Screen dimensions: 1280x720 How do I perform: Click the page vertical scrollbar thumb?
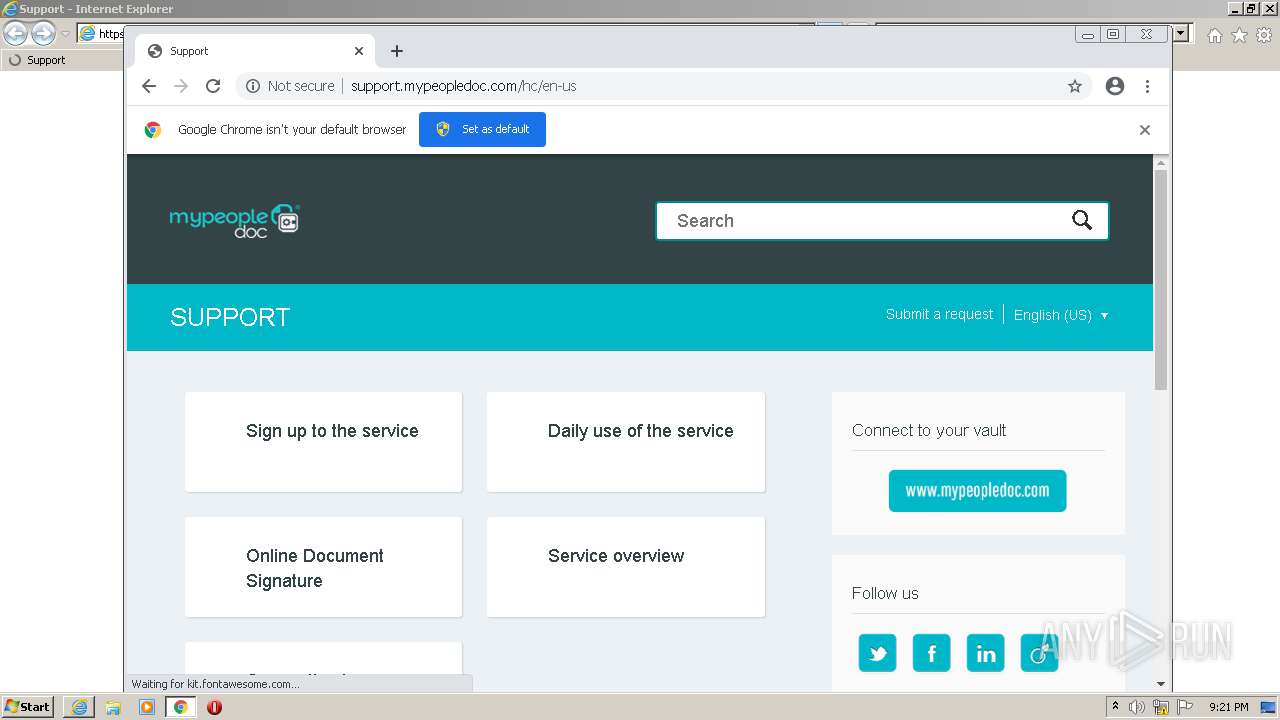coord(1161,280)
